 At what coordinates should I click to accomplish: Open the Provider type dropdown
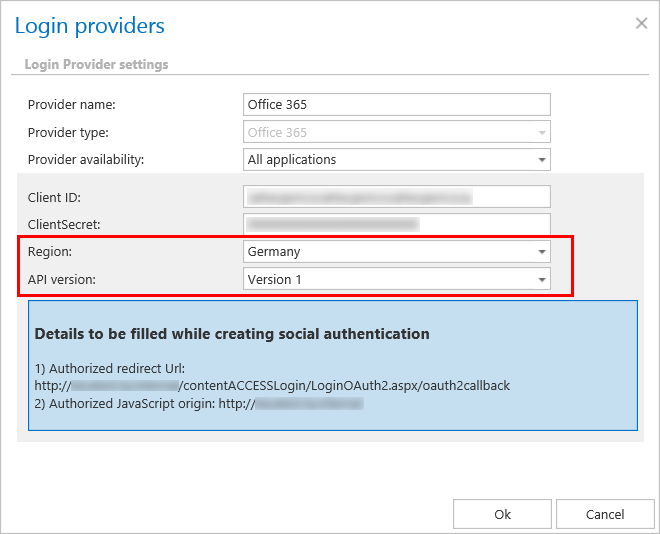(397, 132)
